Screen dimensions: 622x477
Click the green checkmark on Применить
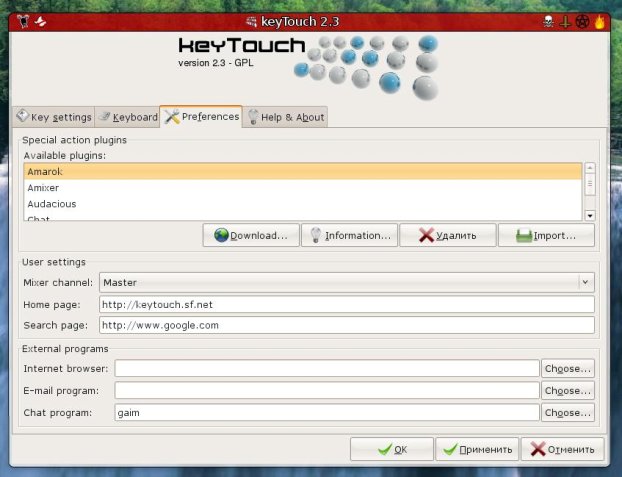click(450, 449)
